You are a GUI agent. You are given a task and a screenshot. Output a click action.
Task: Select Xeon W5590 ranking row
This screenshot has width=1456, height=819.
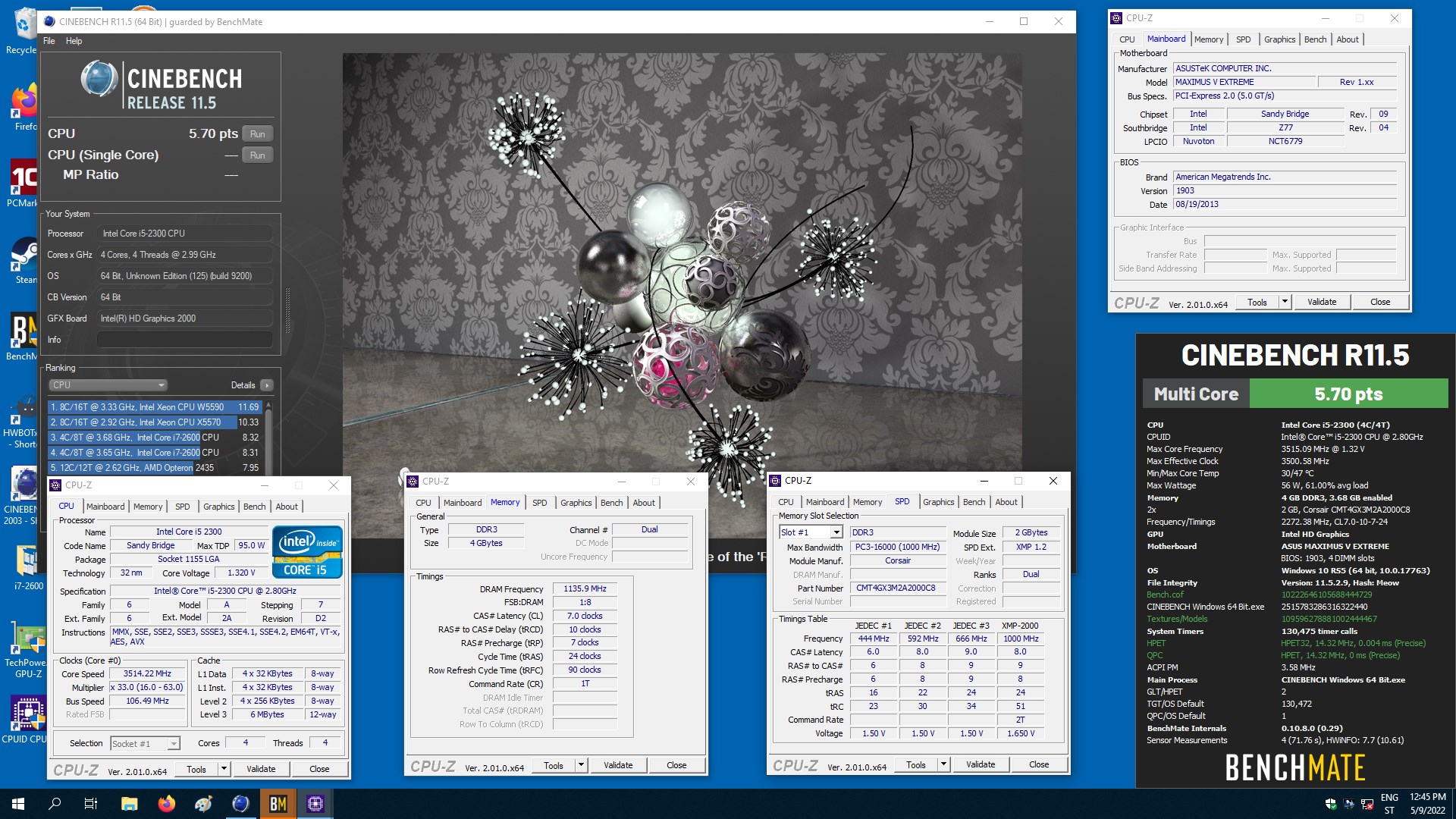[155, 407]
